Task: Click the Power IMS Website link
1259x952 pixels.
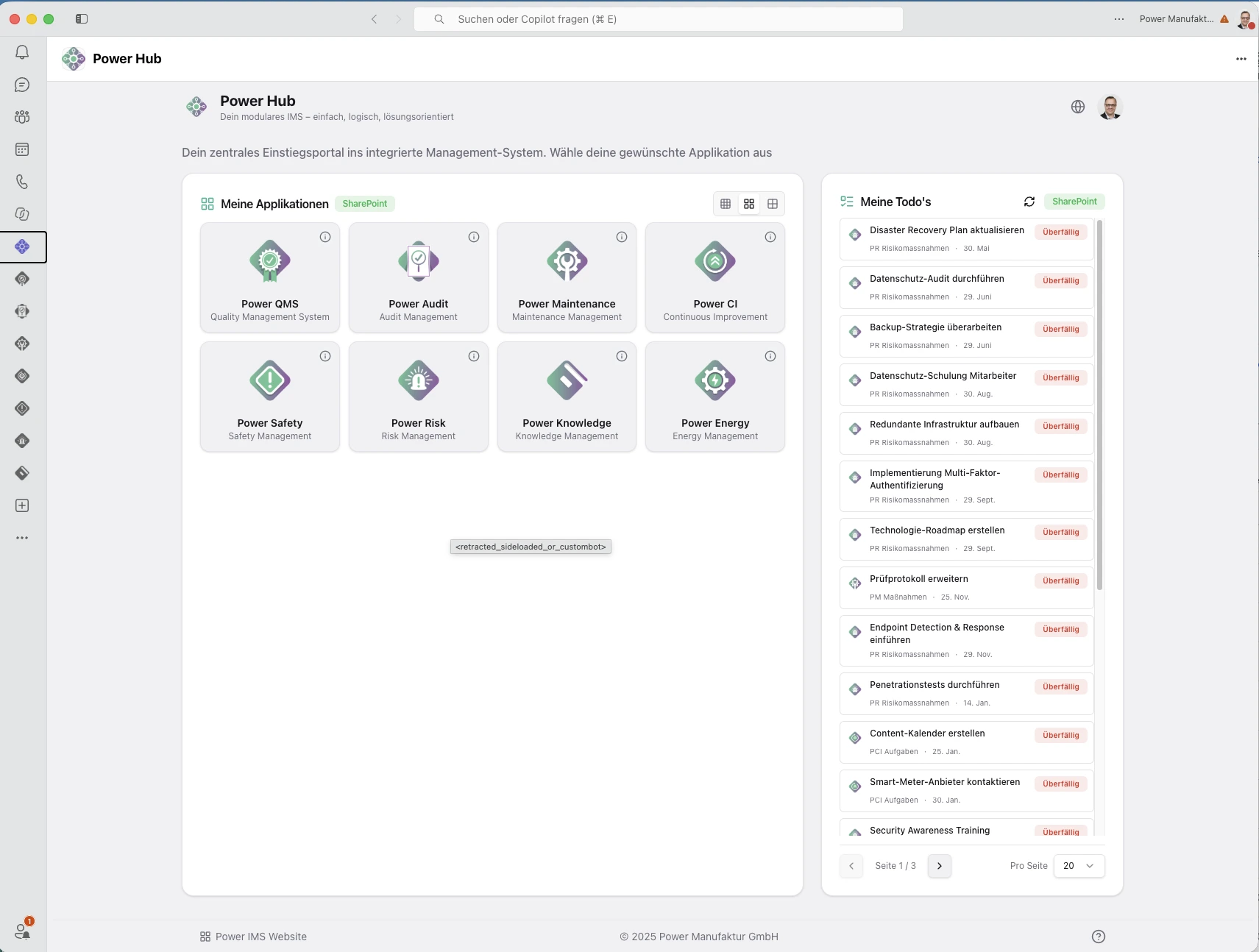Action: (x=253, y=937)
